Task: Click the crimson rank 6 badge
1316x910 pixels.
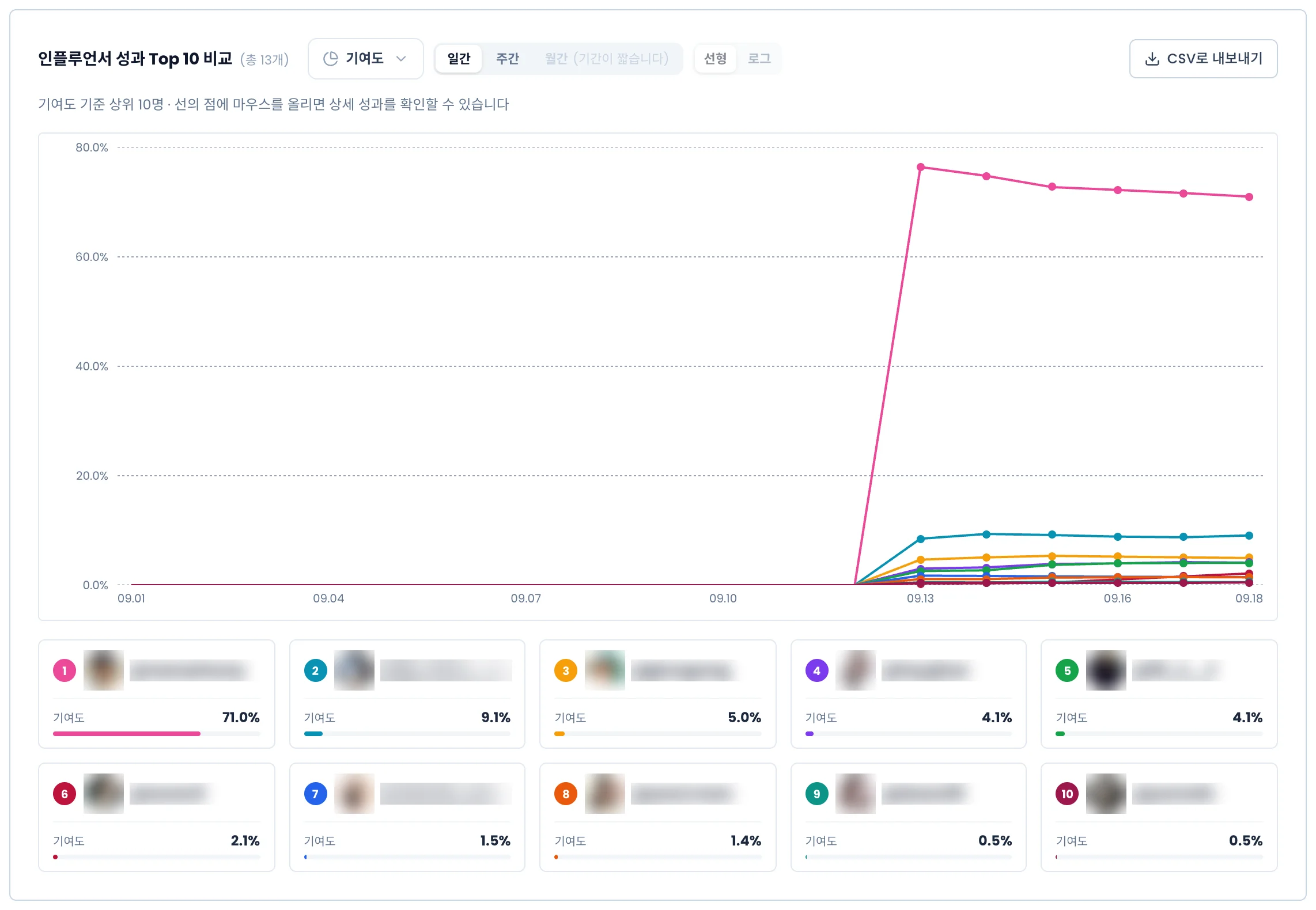Action: (x=65, y=794)
